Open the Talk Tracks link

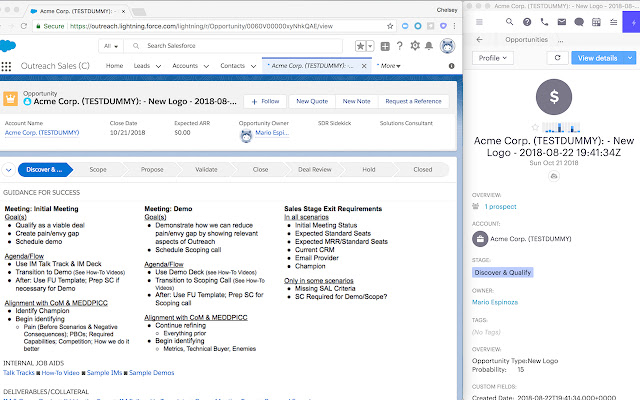pyautogui.click(x=17, y=372)
